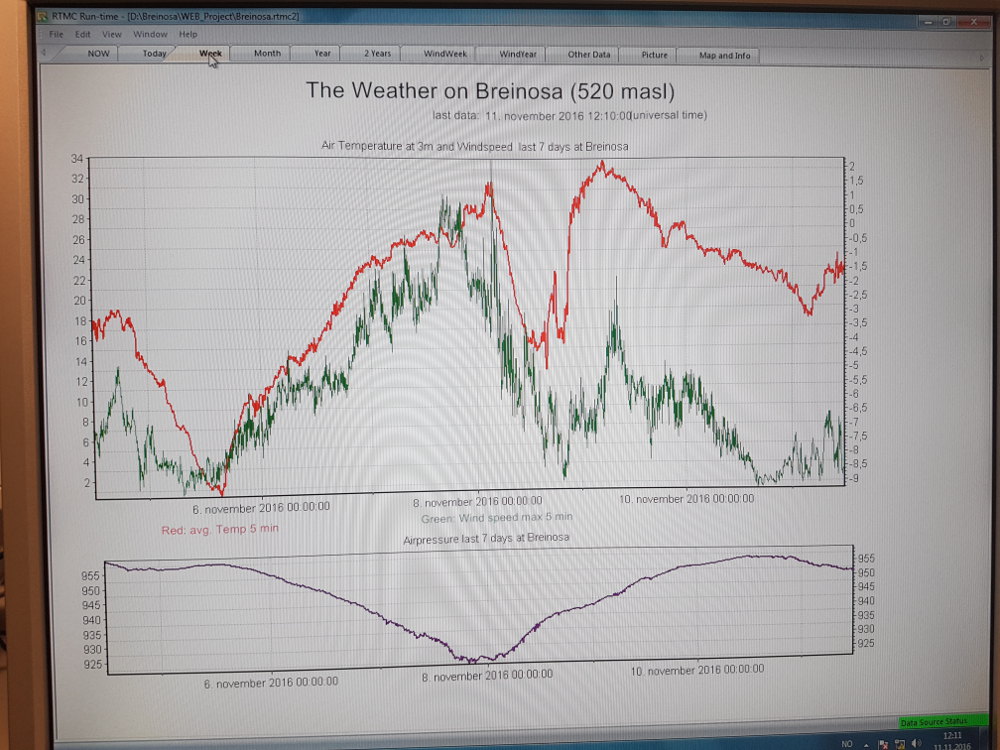Open the View menu
Image resolution: width=1000 pixels, height=750 pixels.
point(112,34)
